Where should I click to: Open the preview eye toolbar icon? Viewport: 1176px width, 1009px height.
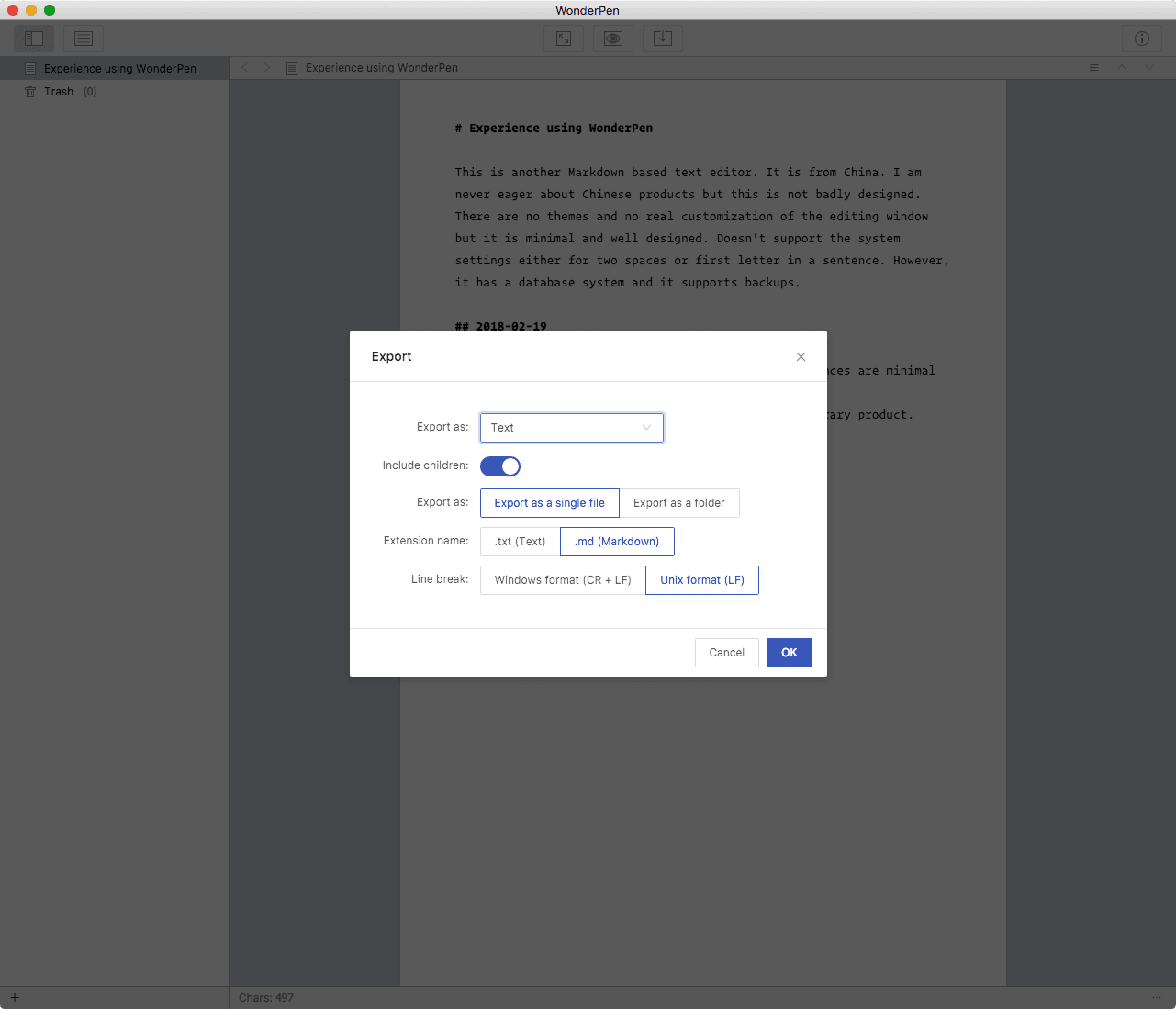click(613, 39)
